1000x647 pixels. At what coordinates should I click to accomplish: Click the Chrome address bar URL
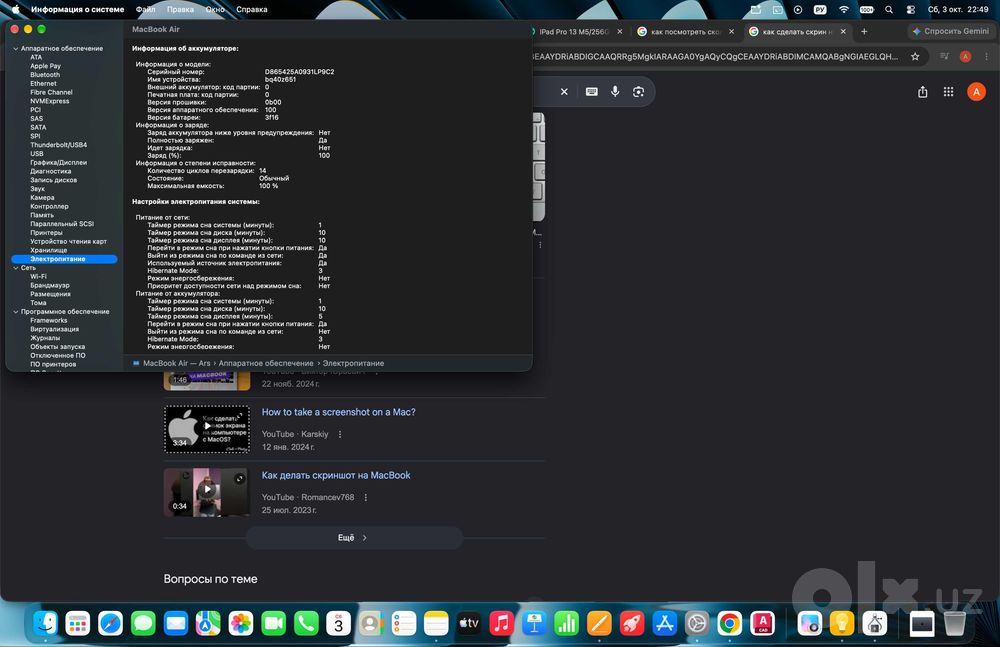coord(714,57)
